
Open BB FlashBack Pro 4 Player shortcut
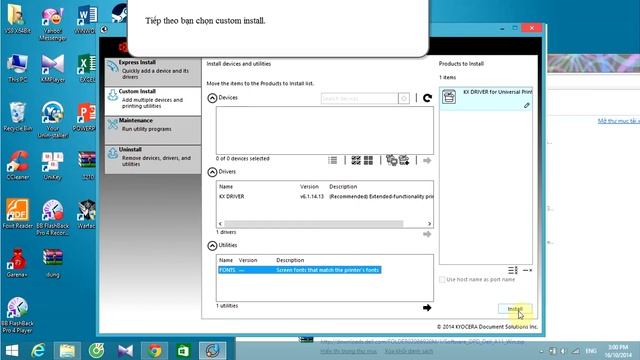17,315
